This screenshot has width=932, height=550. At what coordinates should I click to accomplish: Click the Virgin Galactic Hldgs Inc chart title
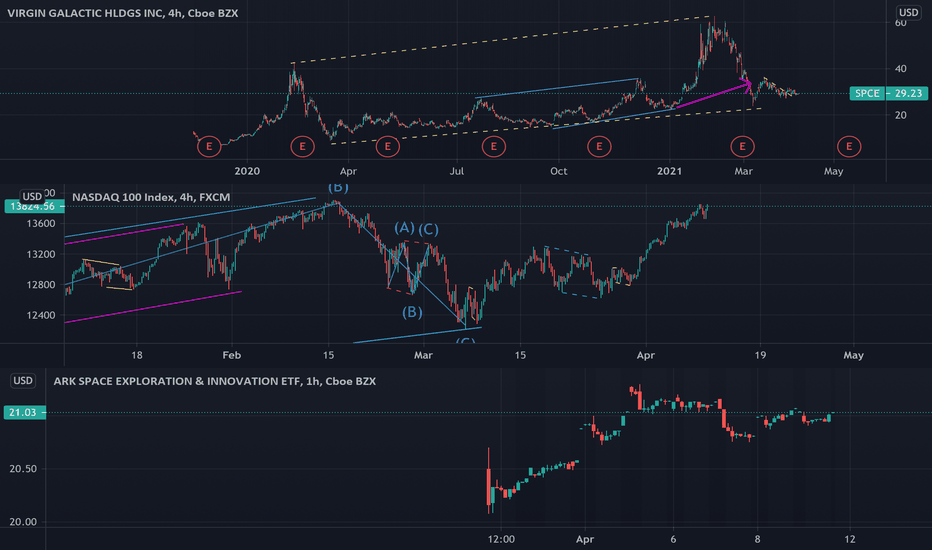click(122, 13)
